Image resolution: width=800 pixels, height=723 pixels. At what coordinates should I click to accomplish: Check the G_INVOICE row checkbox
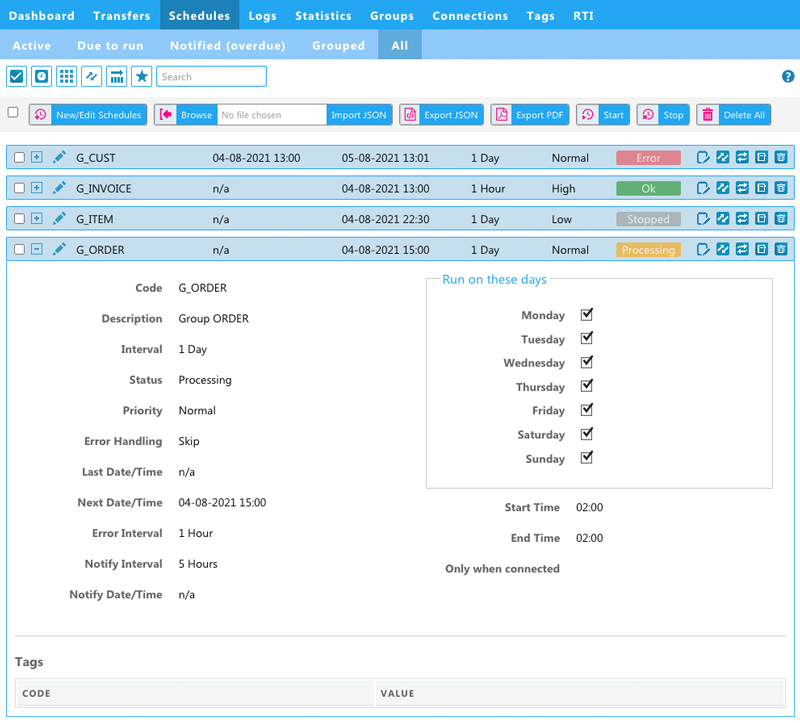[19, 188]
